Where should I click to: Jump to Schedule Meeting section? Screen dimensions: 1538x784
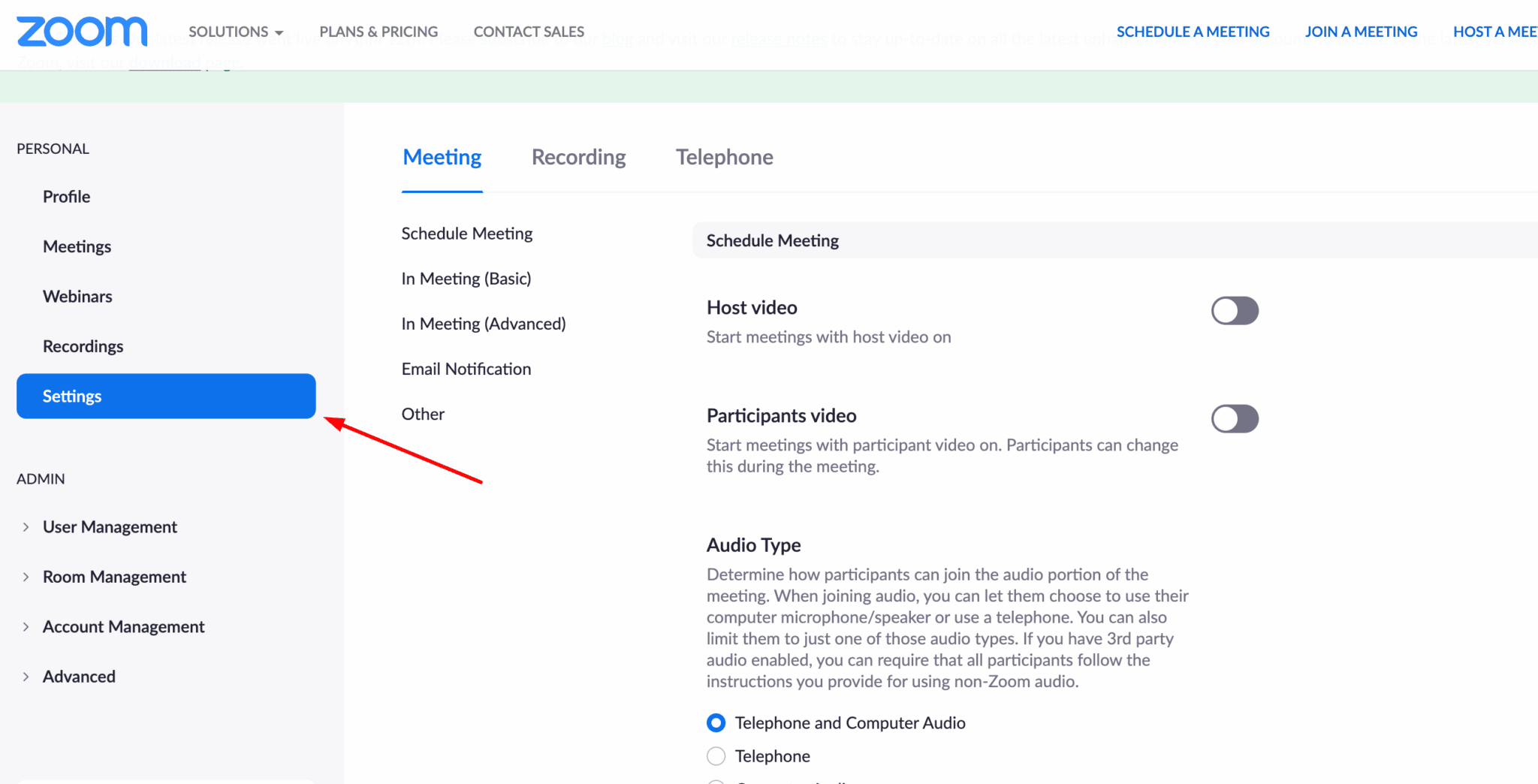point(467,234)
